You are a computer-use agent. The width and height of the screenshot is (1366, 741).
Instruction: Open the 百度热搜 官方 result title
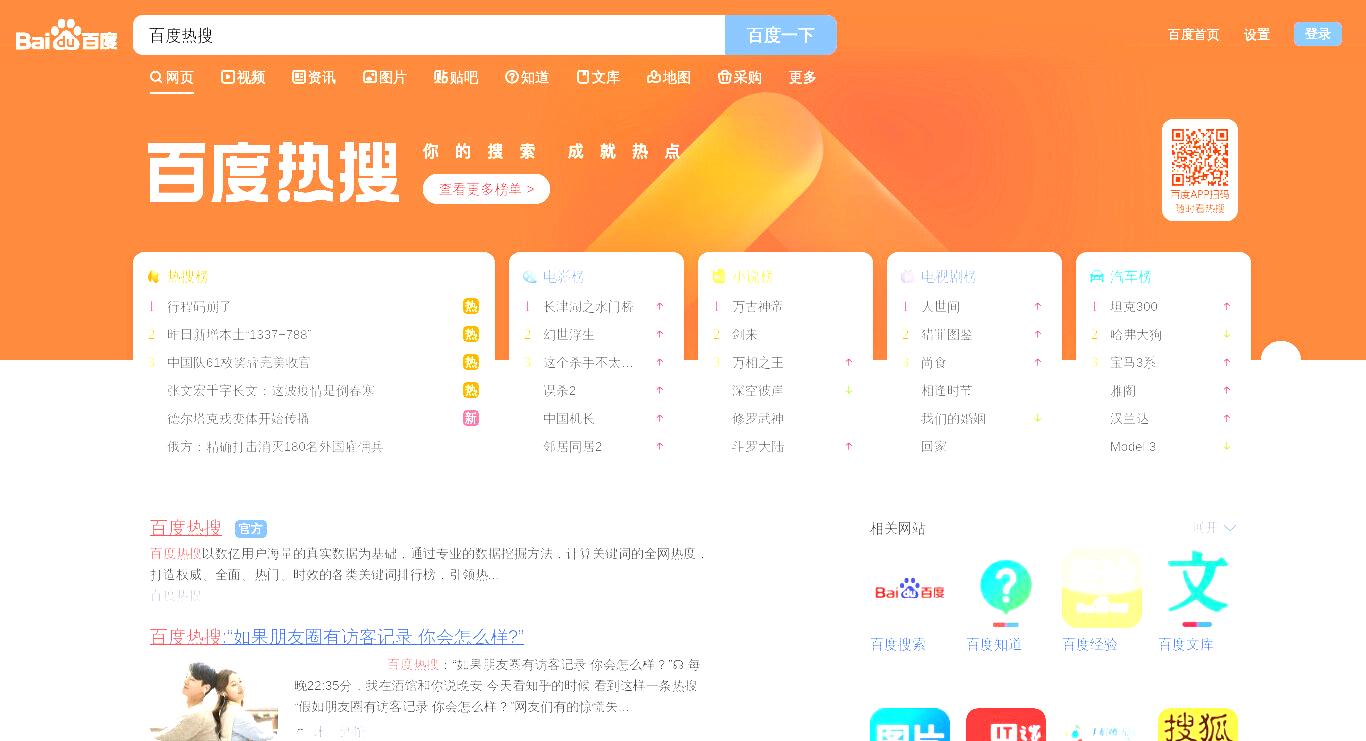[186, 527]
